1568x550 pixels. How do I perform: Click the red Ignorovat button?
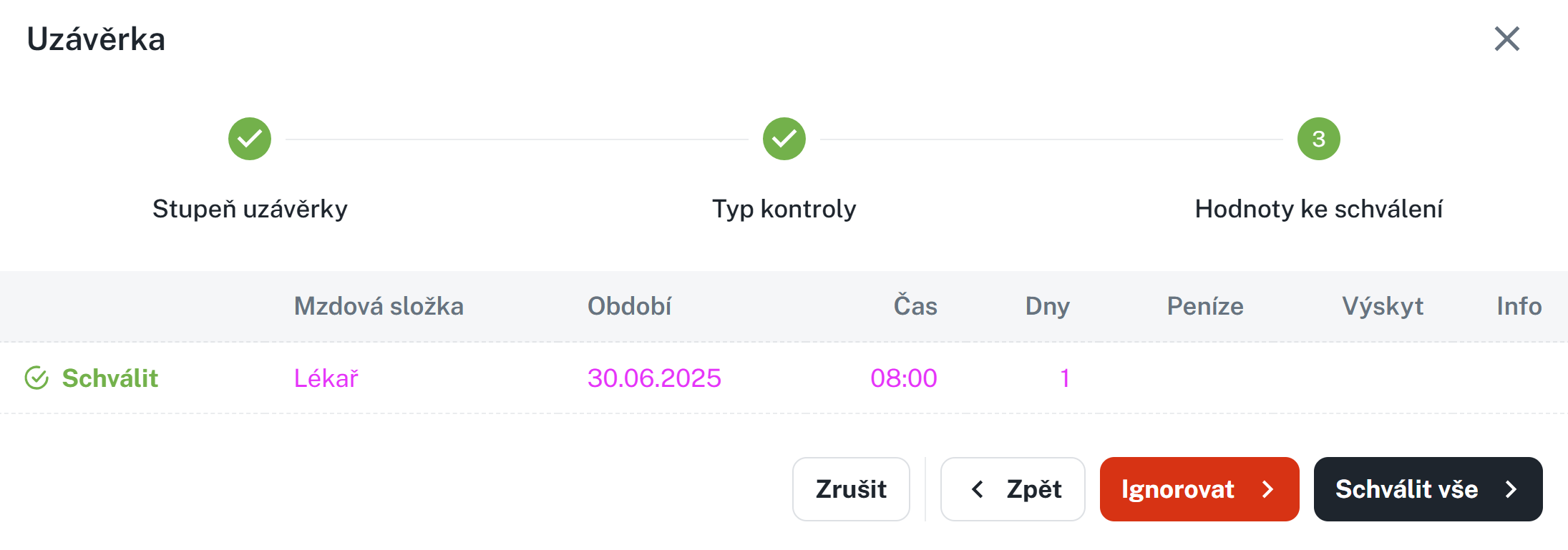(1199, 489)
